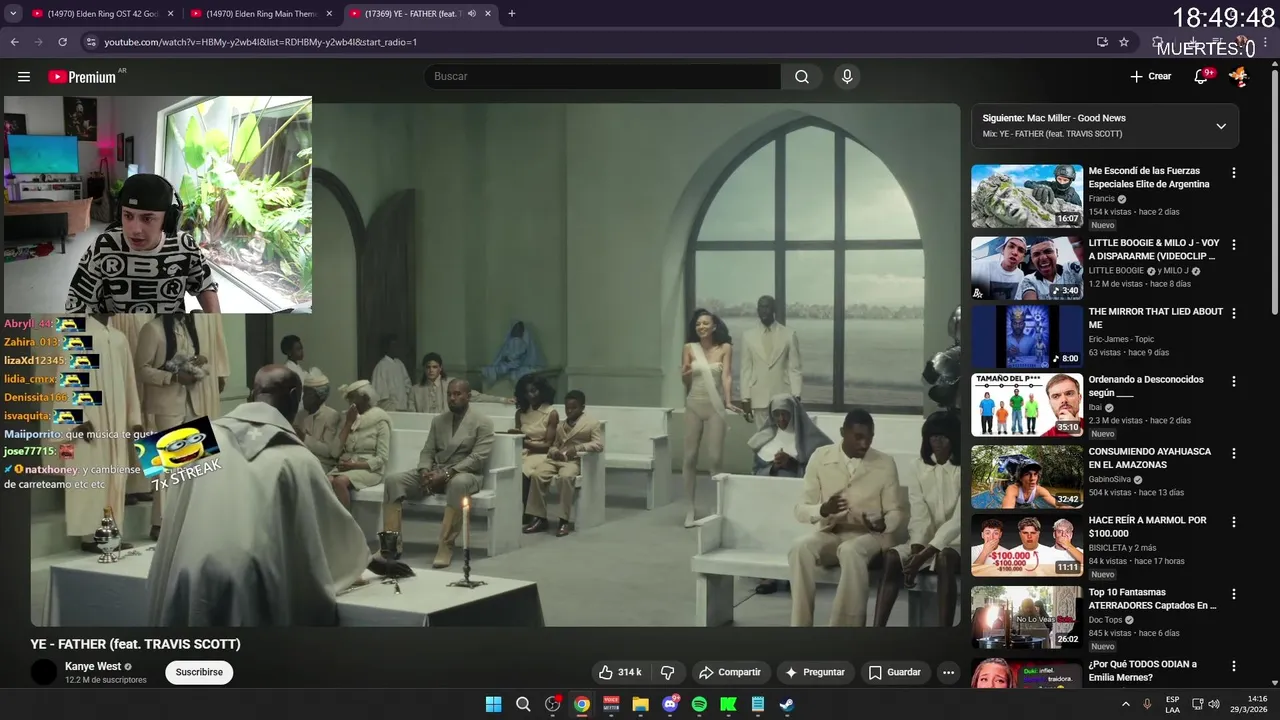Open Ordenando a Desconocidos thumbnail
The width and height of the screenshot is (1280, 720).
[1027, 405]
